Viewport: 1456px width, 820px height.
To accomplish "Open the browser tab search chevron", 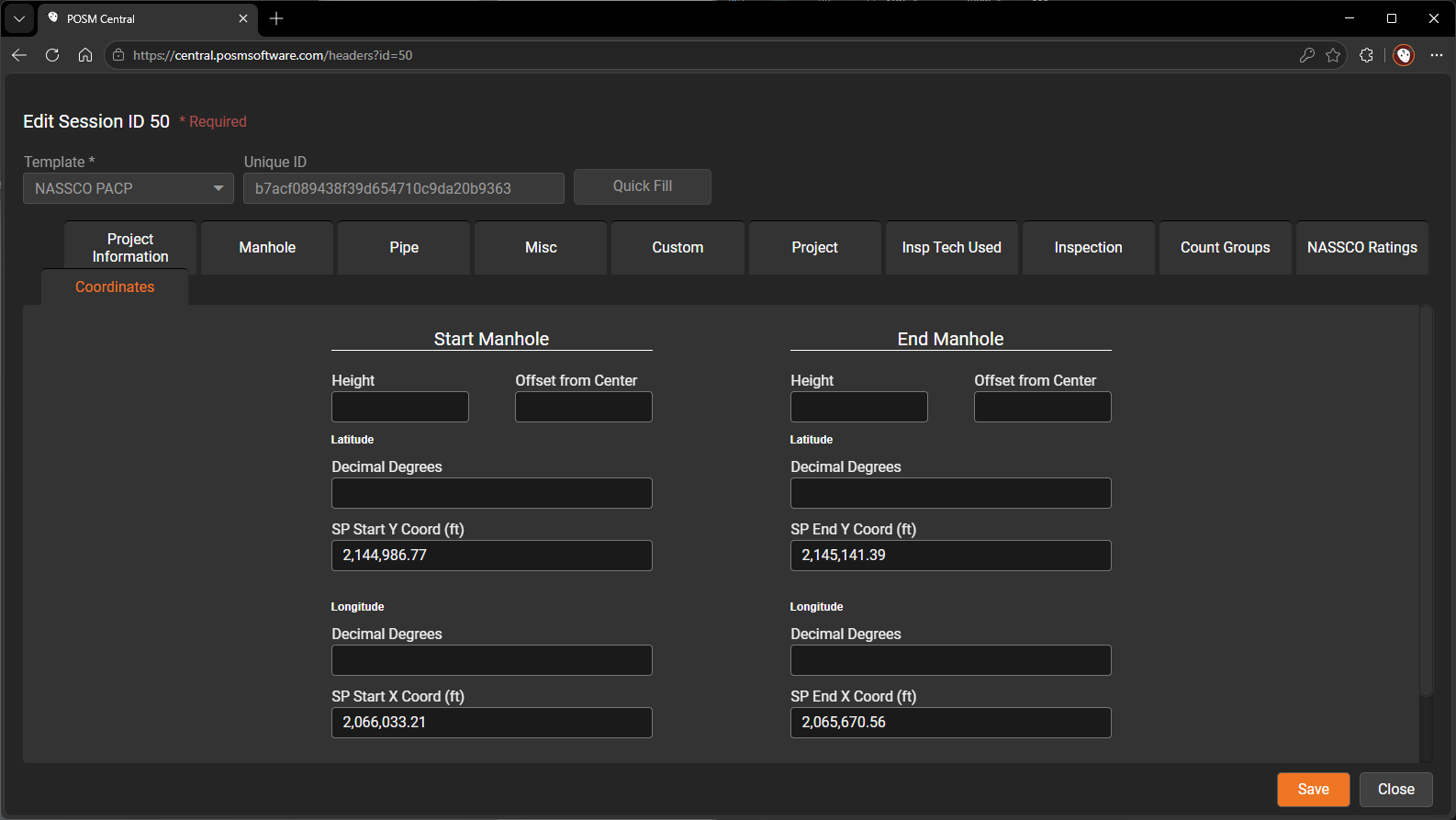I will click(19, 18).
